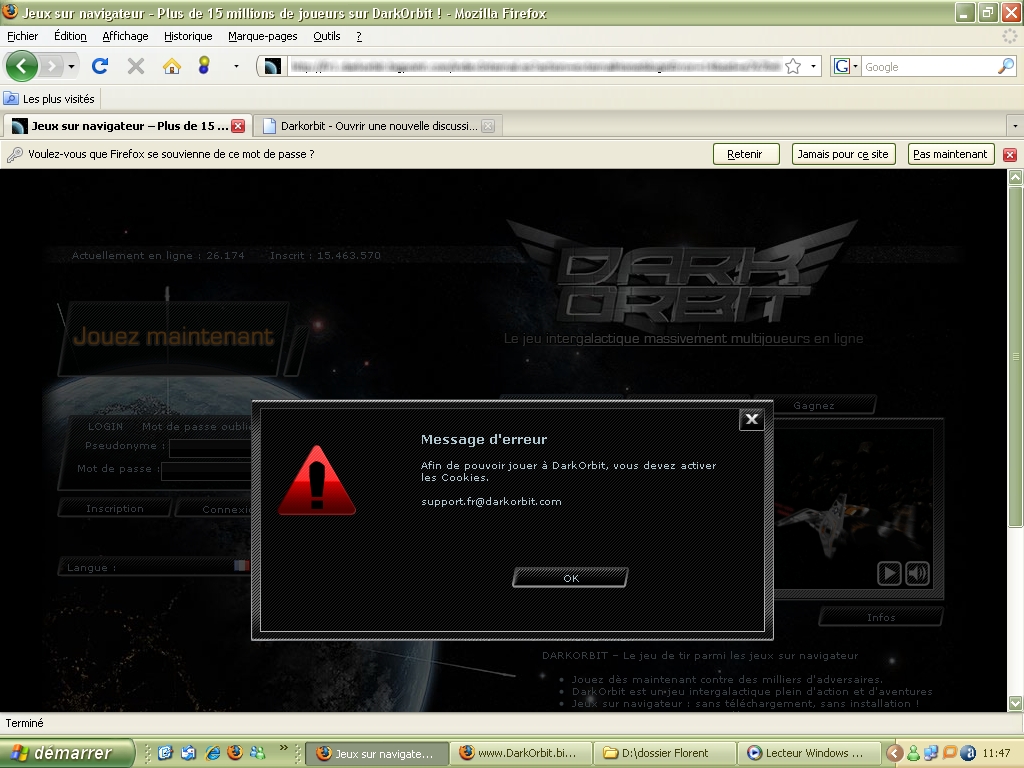Open the ? help menu
Screen dimensions: 1024x768
point(359,36)
